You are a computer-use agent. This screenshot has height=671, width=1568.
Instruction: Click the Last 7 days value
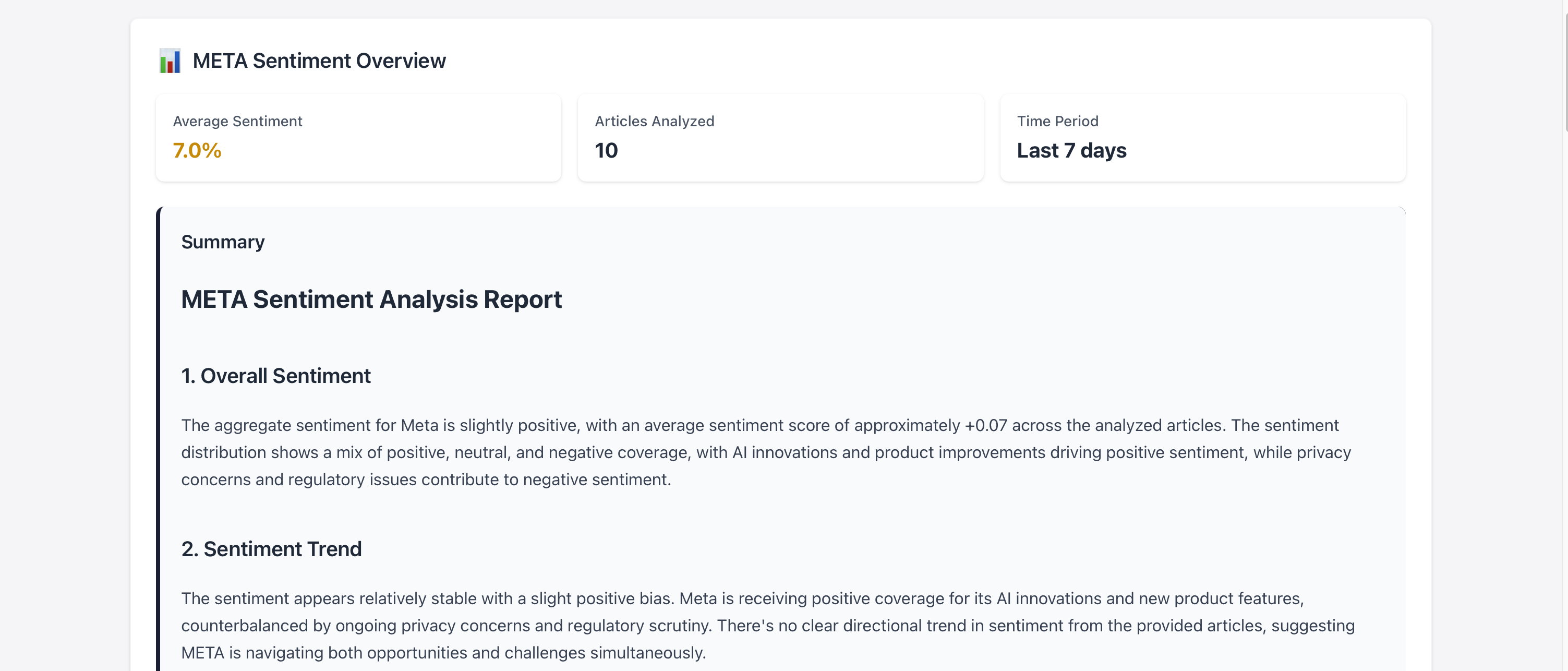coord(1071,150)
